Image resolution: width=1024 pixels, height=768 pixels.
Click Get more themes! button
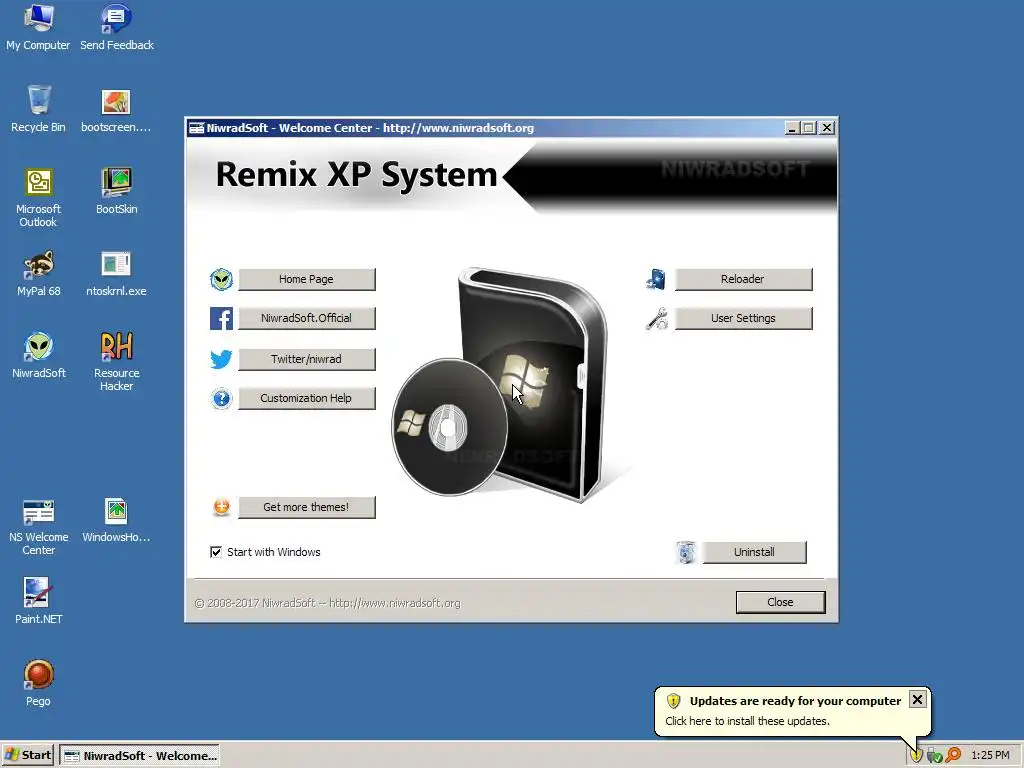(306, 507)
